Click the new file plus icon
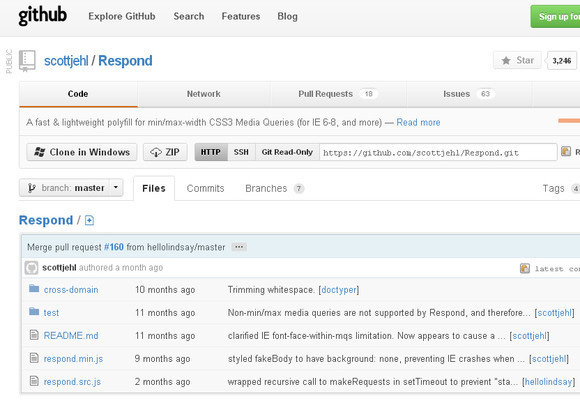The height and width of the screenshot is (403, 580). coord(89,221)
